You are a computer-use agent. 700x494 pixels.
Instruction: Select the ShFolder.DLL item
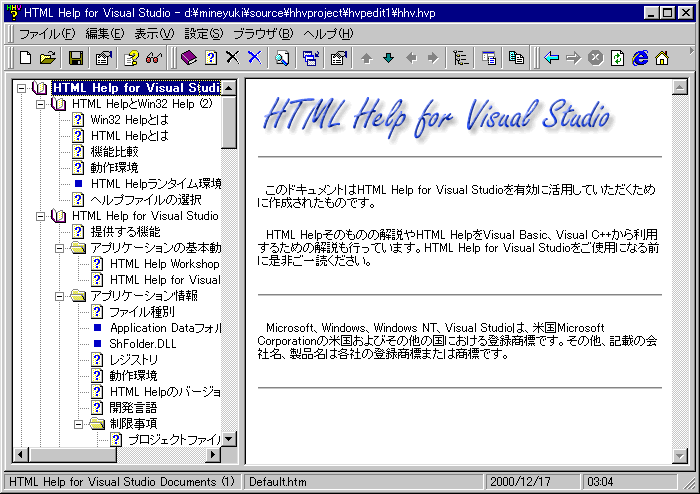[143, 344]
